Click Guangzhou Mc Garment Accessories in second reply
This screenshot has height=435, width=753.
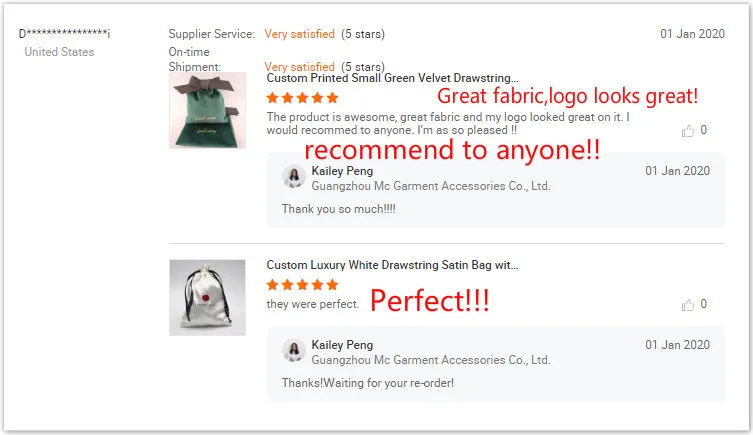431,360
